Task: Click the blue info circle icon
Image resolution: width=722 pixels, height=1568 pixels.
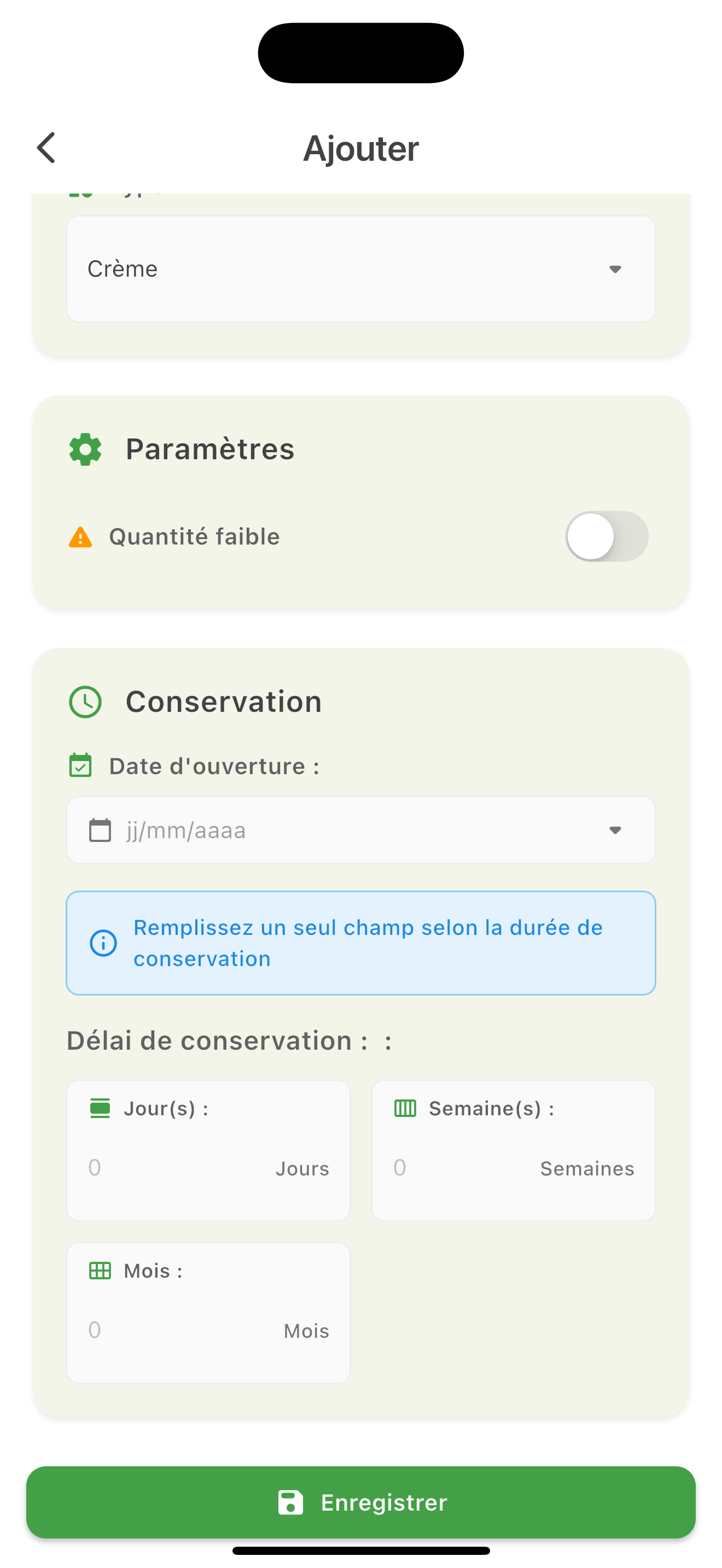Action: (103, 944)
